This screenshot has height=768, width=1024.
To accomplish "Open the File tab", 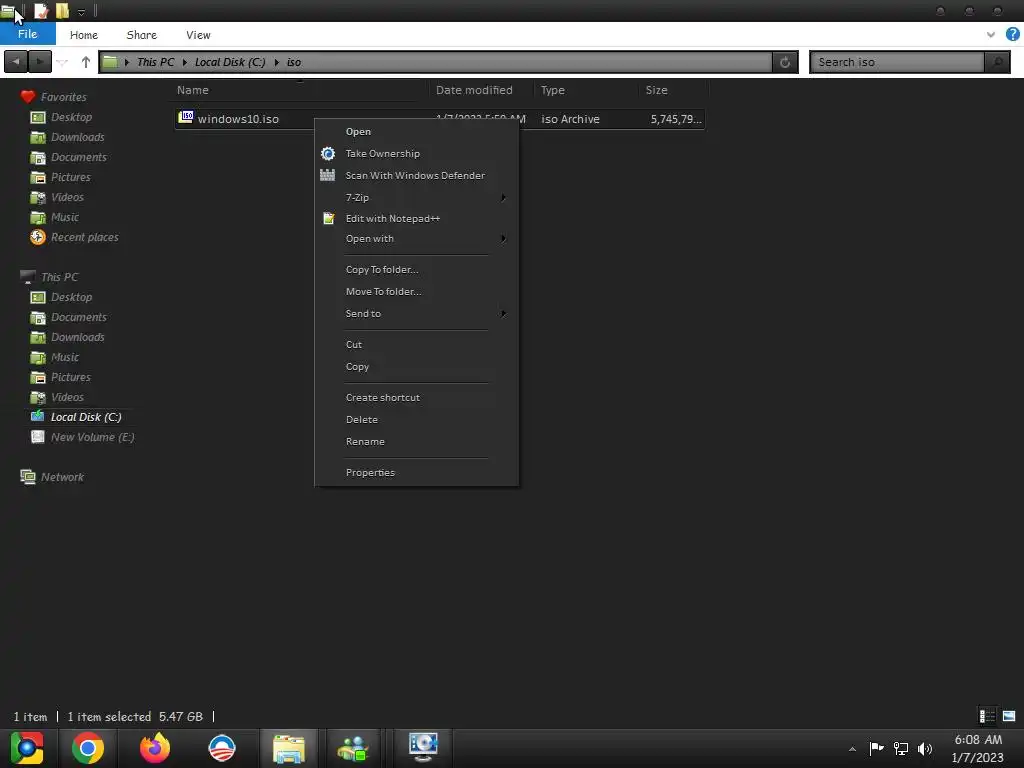I will click(27, 34).
